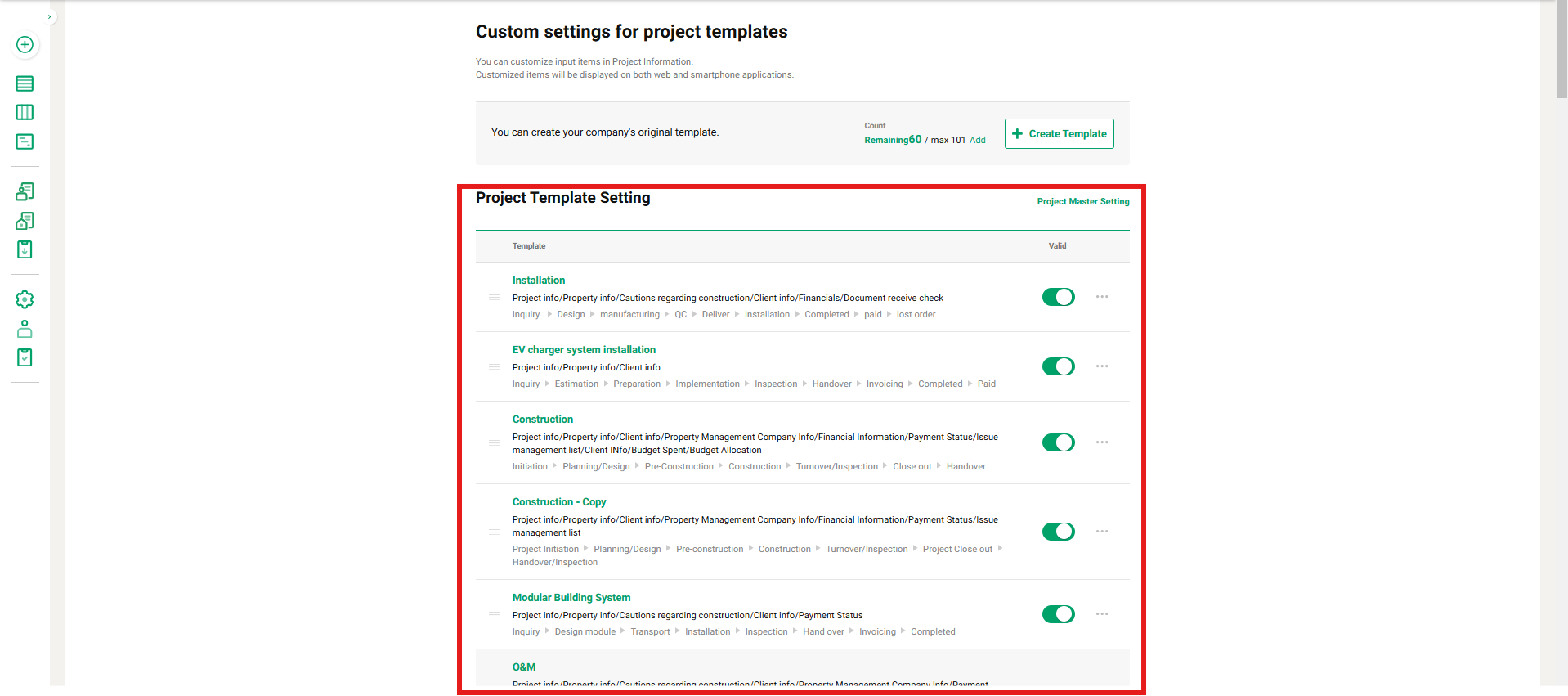Open the Project Master Setting link

point(1082,201)
